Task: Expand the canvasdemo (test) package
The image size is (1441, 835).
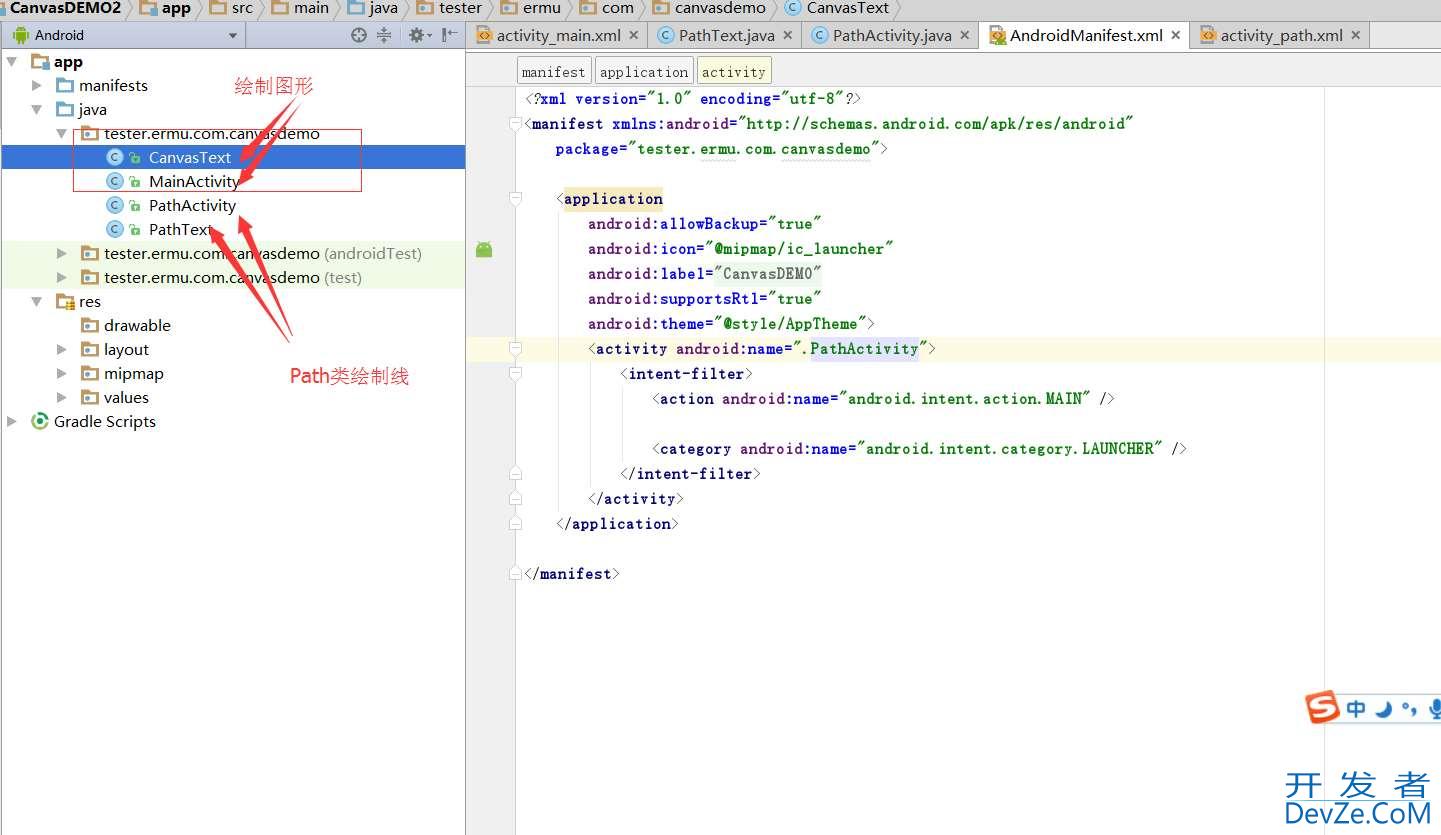Action: point(62,277)
